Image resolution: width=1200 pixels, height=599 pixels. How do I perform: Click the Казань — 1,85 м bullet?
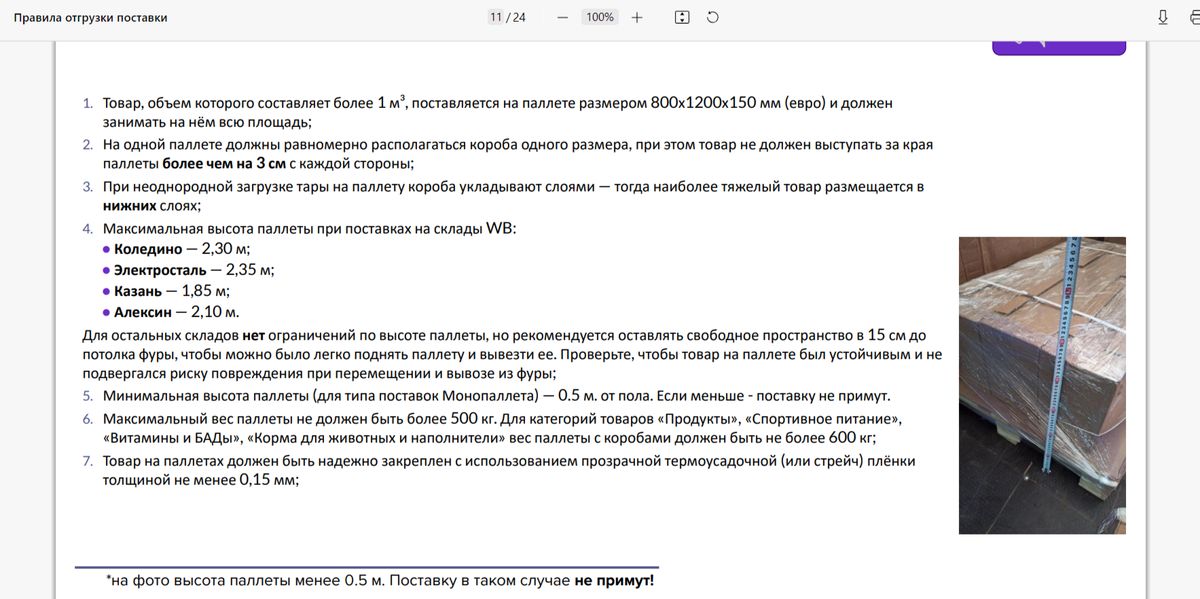166,291
